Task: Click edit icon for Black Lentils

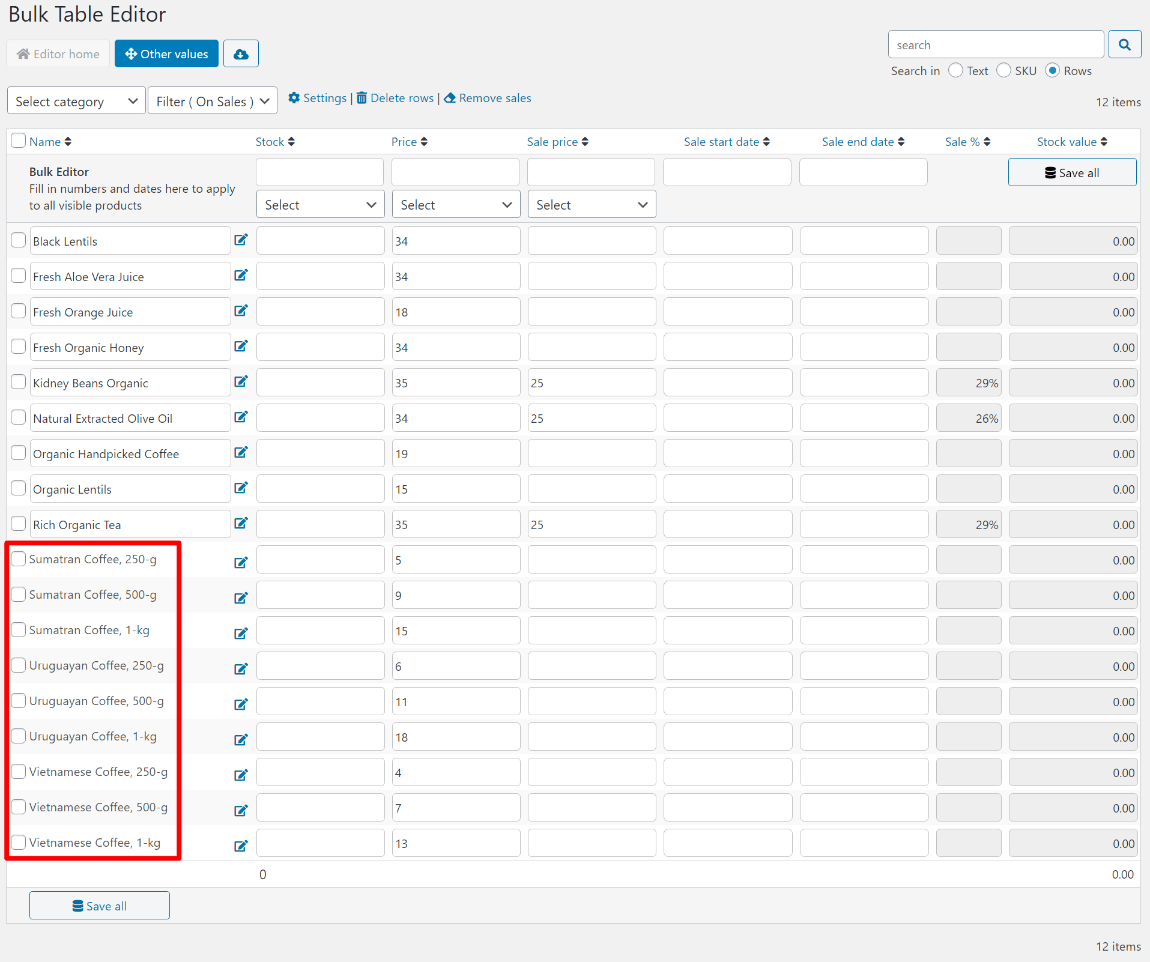Action: coord(241,240)
